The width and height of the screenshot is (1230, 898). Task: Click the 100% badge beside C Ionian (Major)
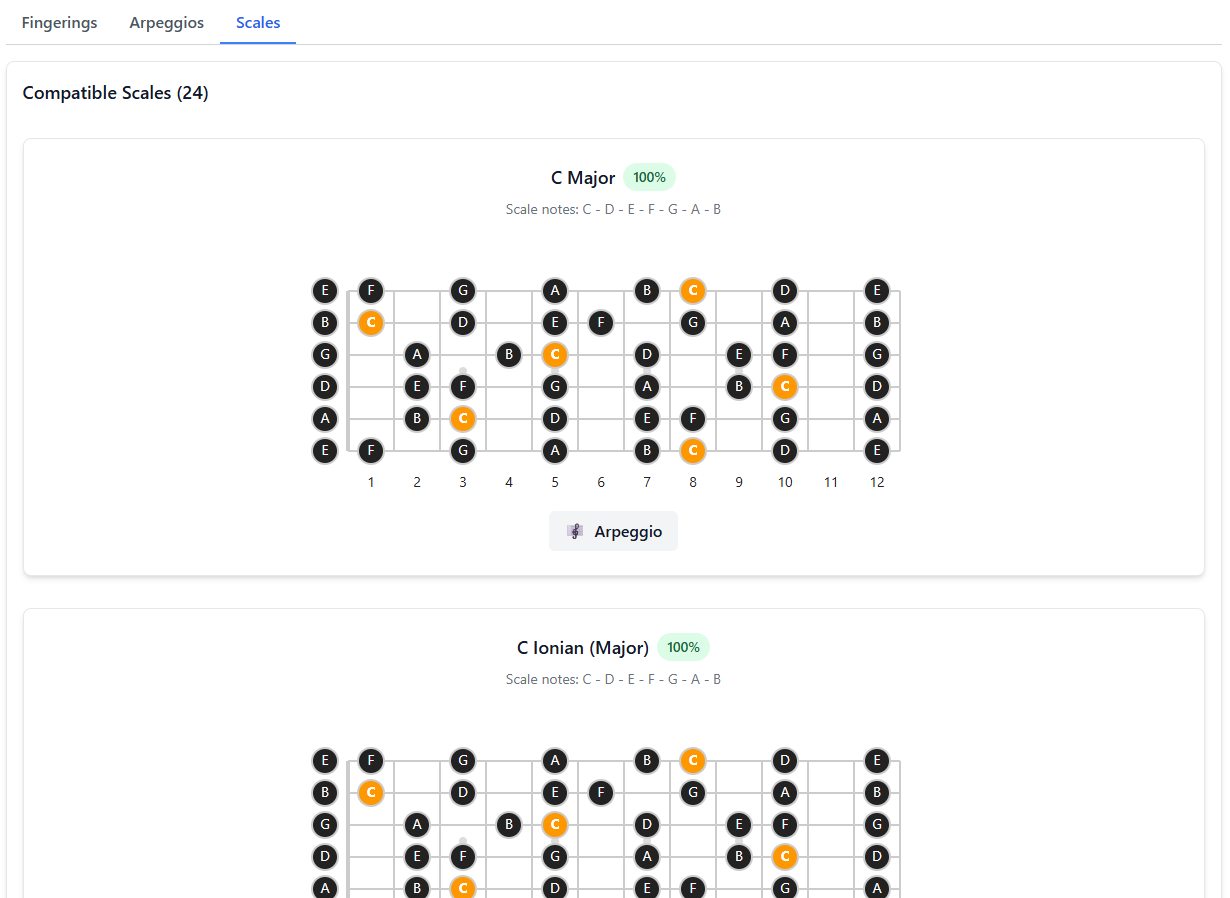coord(683,648)
